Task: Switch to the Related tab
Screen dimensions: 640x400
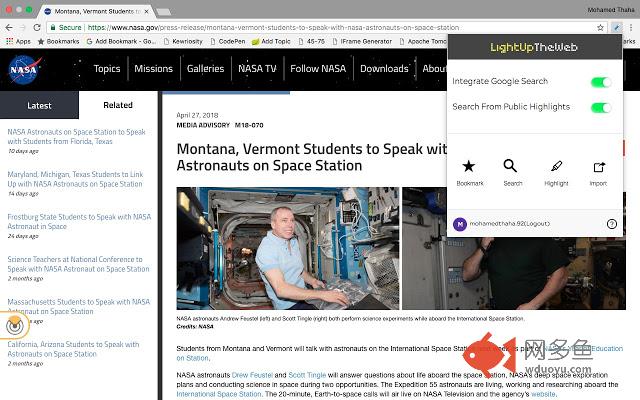Action: [x=118, y=105]
